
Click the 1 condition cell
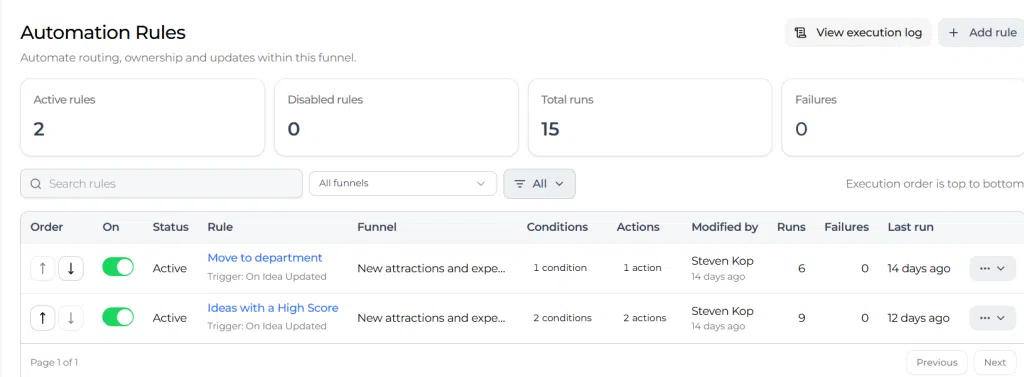pyautogui.click(x=560, y=268)
